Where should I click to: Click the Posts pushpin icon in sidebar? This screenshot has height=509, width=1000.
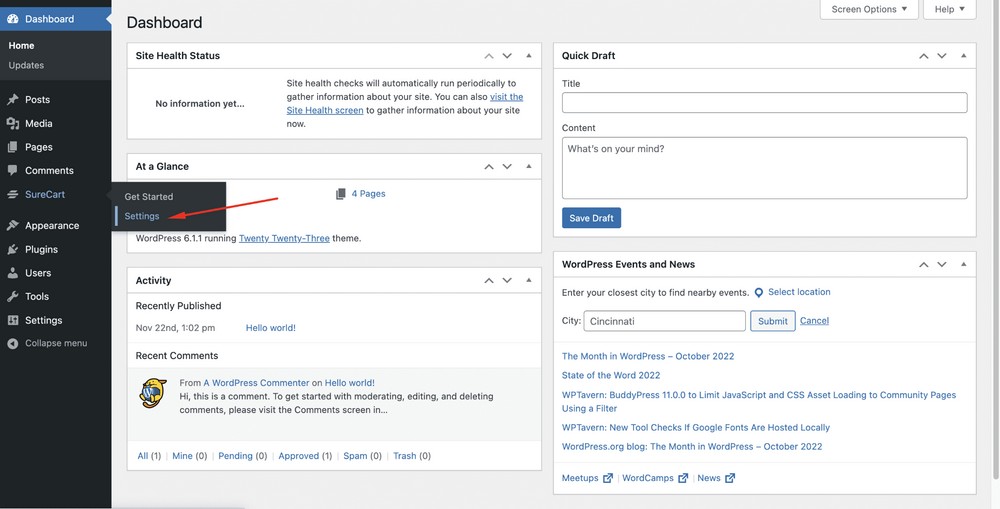tap(13, 100)
